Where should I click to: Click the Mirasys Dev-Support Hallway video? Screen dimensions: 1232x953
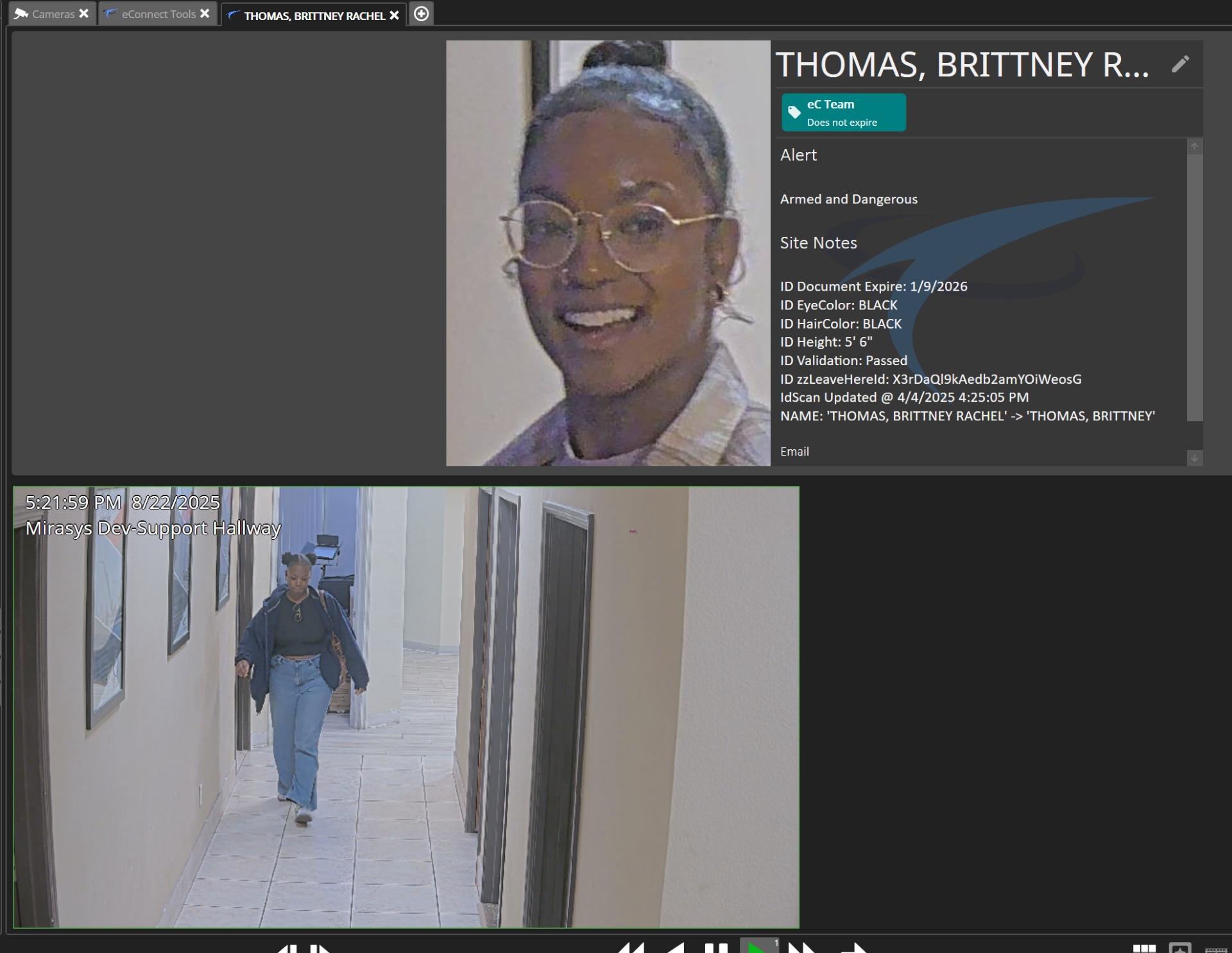pos(406,707)
